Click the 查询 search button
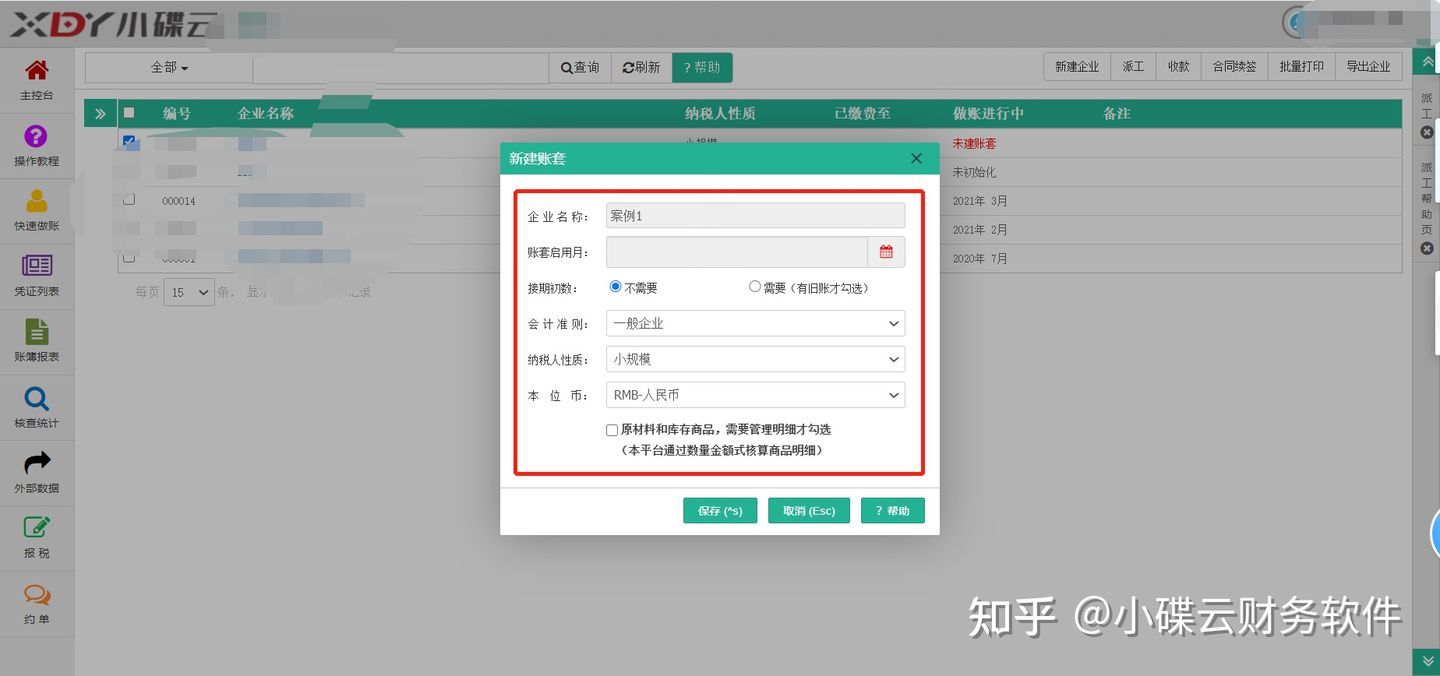 point(580,68)
